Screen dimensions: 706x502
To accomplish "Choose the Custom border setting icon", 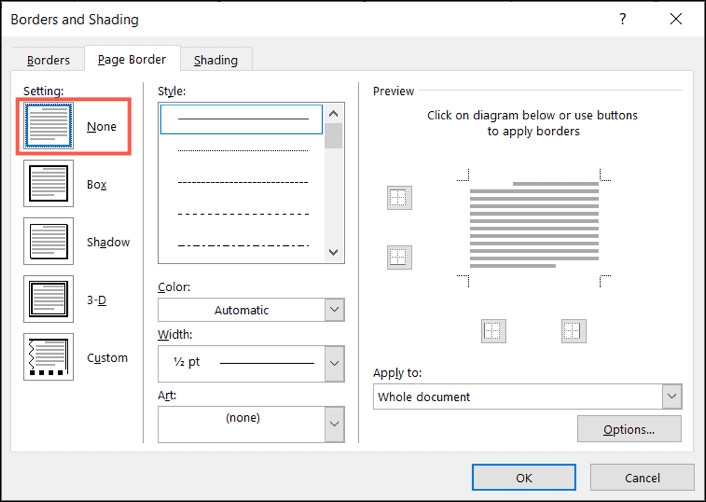I will tap(48, 357).
